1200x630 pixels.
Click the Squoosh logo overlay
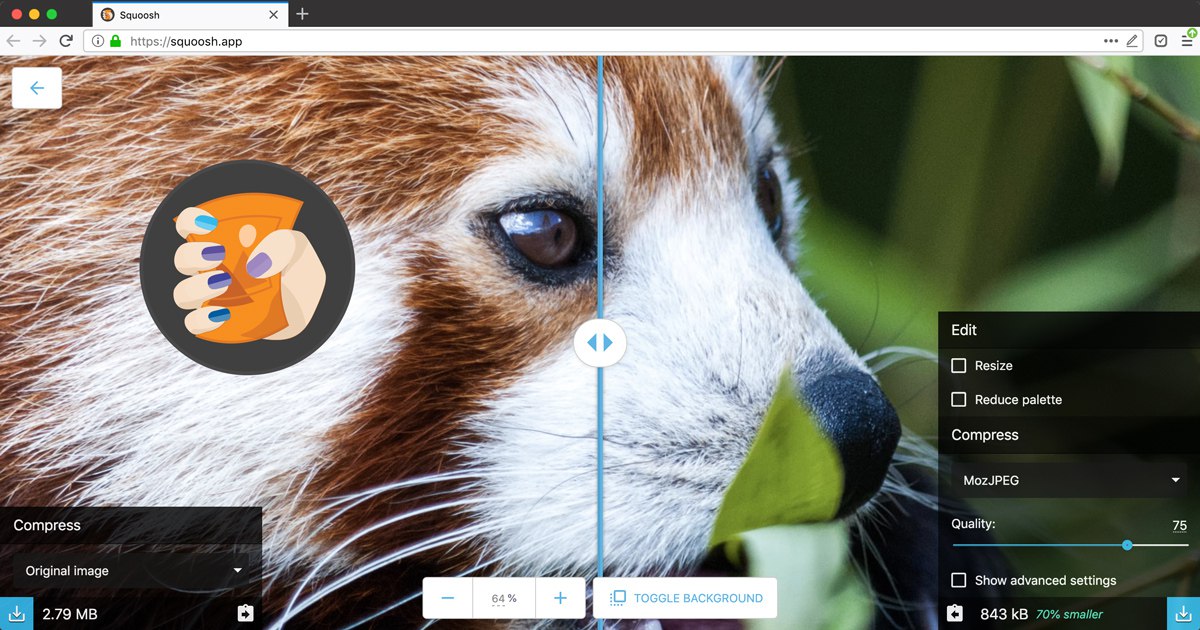(x=247, y=267)
